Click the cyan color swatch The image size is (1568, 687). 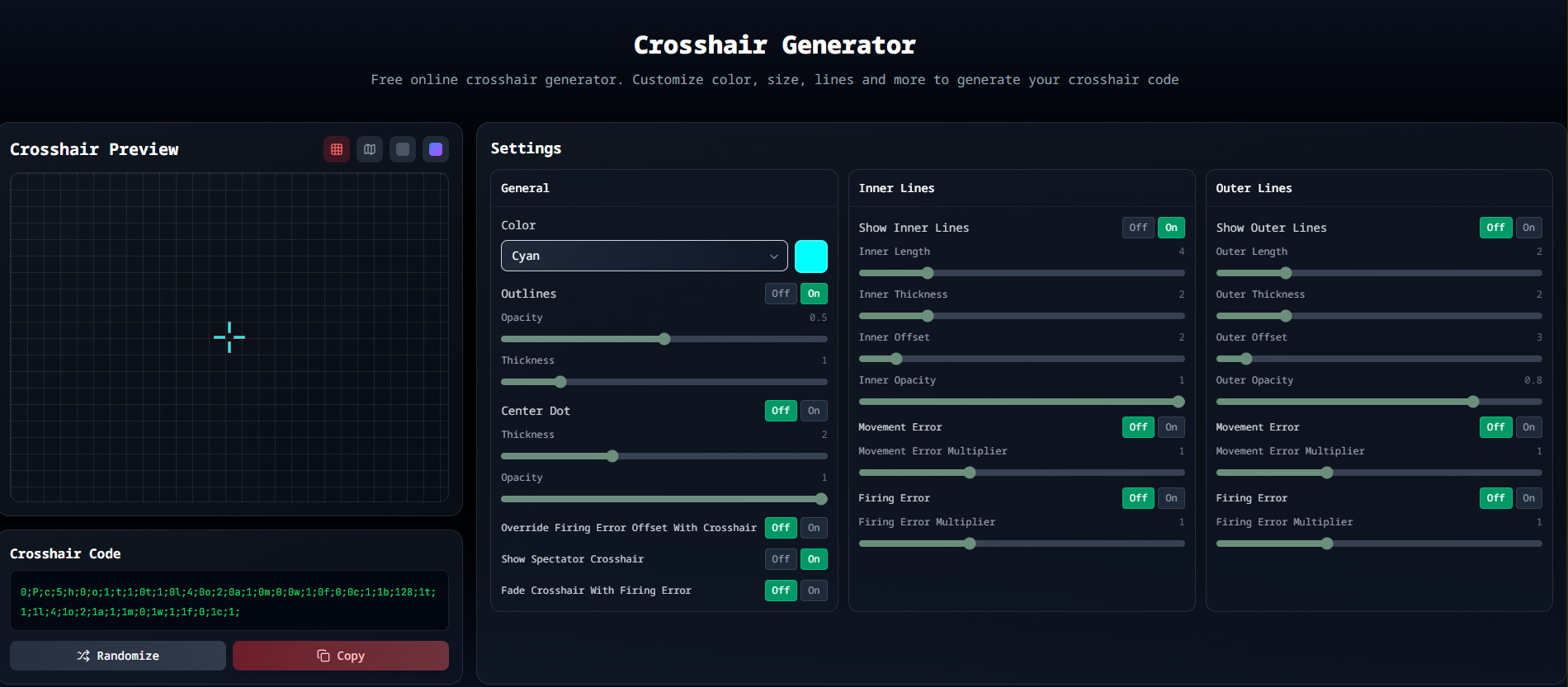[810, 256]
